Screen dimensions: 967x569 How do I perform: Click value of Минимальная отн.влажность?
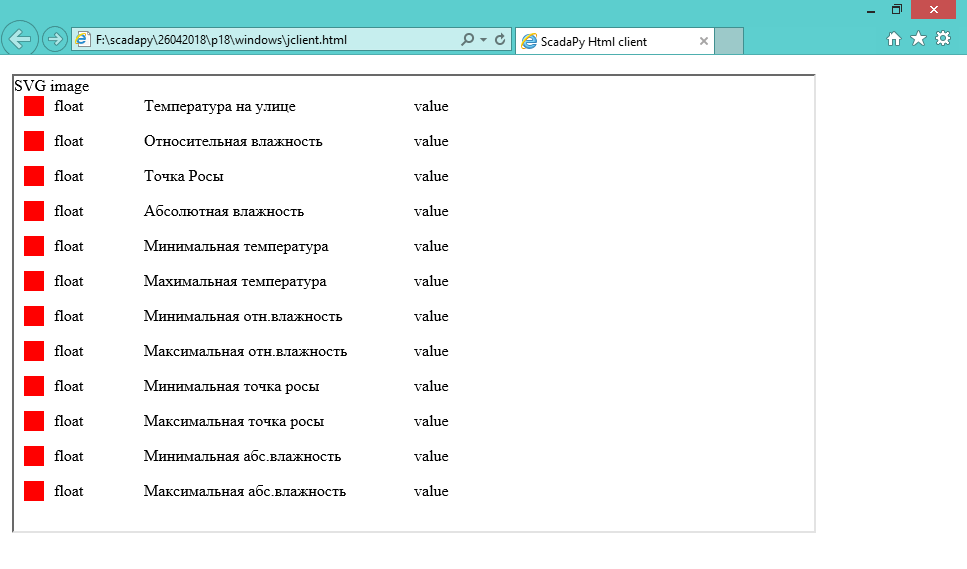(x=431, y=316)
